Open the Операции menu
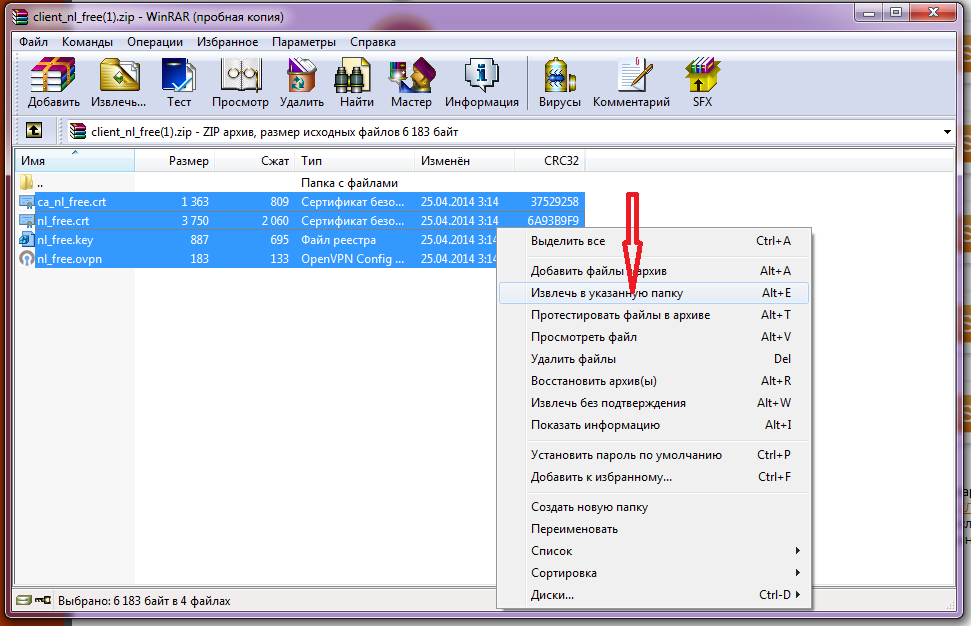Image resolution: width=971 pixels, height=626 pixels. [155, 42]
